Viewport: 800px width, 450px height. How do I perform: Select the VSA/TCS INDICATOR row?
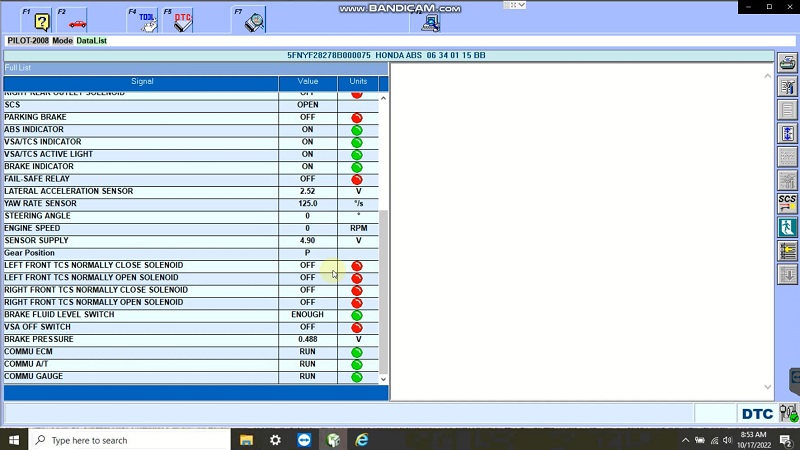(191, 142)
